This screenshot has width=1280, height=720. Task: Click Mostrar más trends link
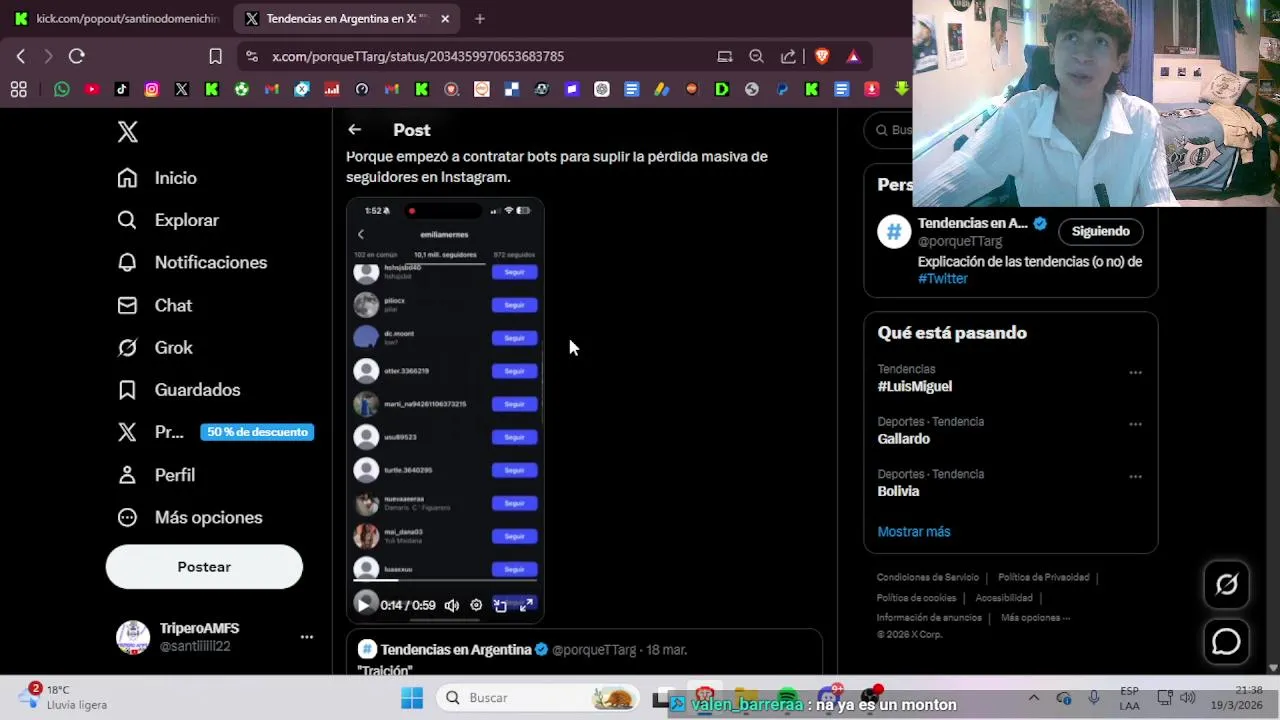(x=914, y=532)
